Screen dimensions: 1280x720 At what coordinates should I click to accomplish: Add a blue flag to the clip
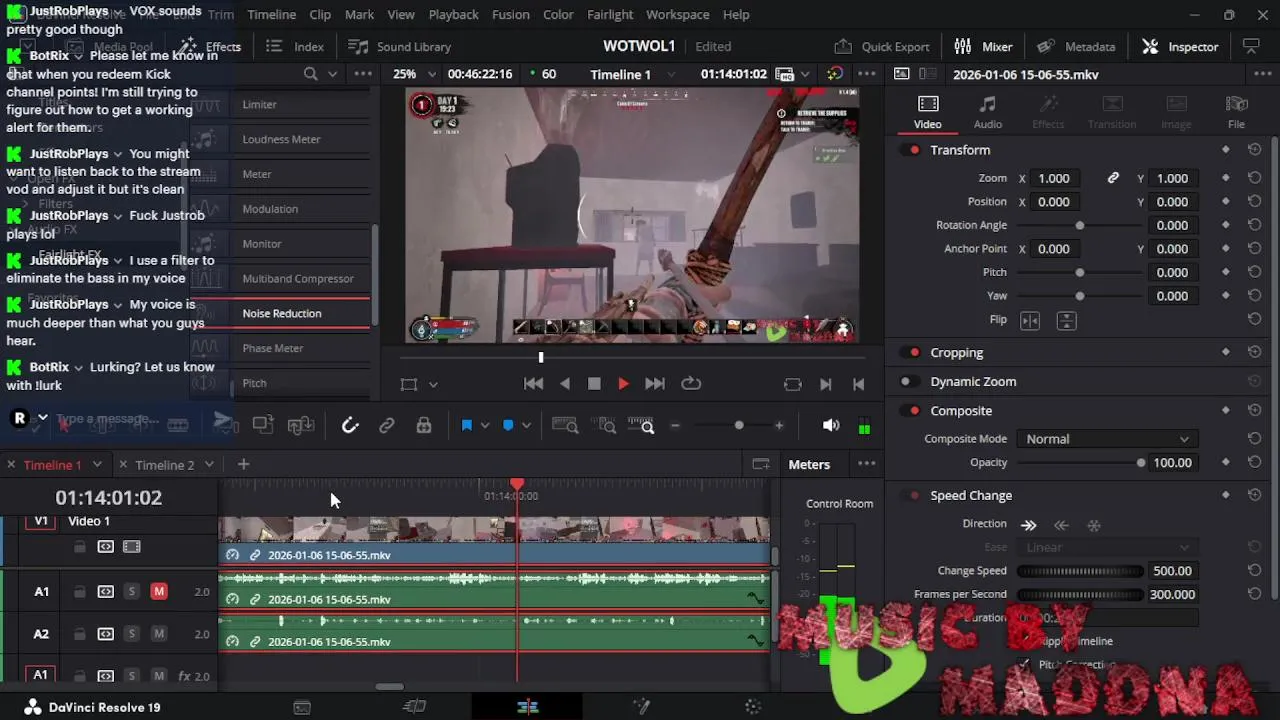(466, 425)
